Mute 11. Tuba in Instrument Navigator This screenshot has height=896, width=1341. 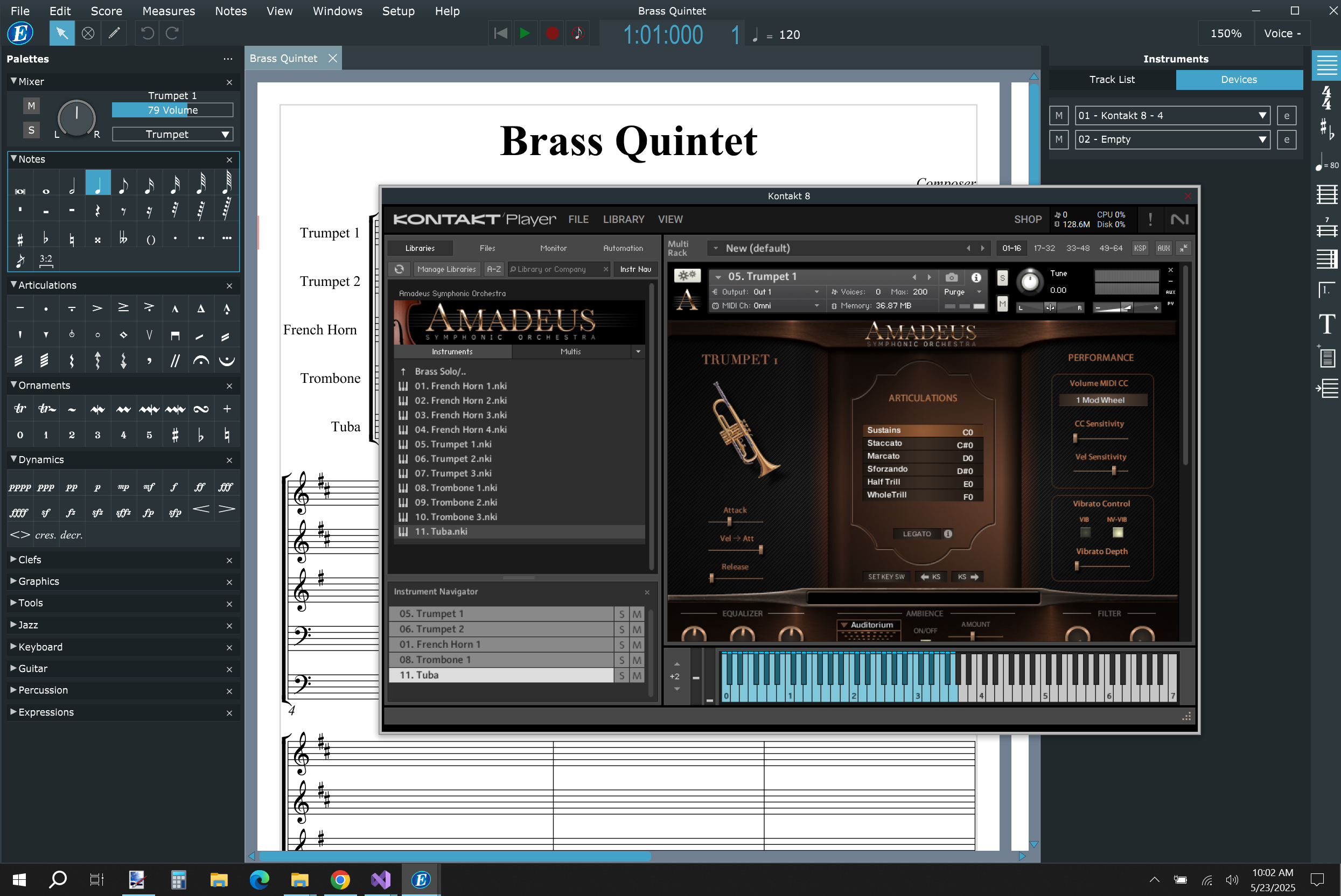[x=637, y=675]
